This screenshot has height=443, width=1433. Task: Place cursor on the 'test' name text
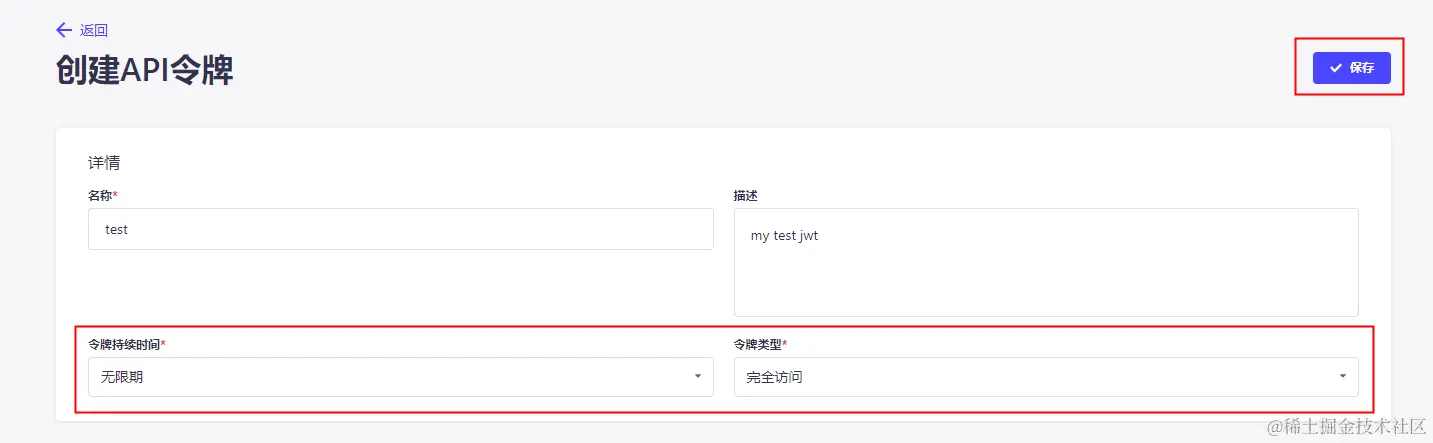[116, 229]
